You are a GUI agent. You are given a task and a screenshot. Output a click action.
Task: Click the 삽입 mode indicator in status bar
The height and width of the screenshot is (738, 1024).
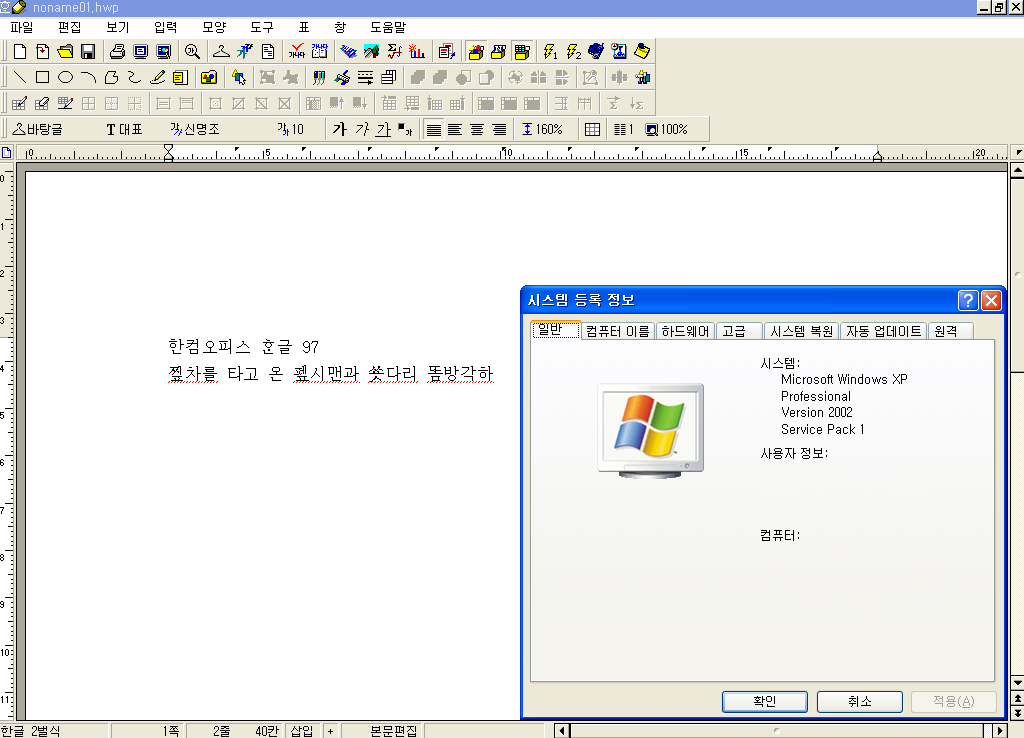[x=301, y=730]
